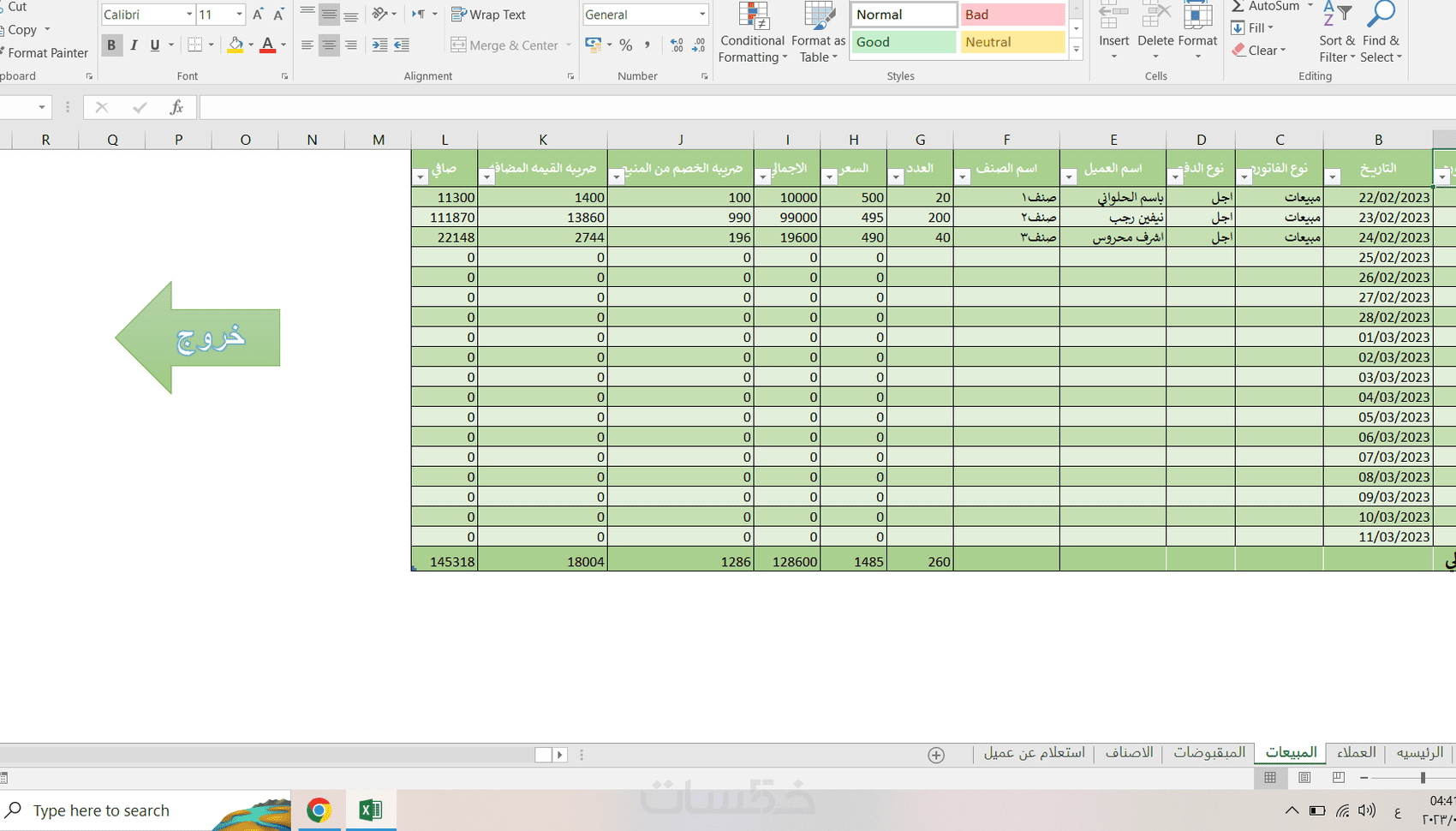Apply the Accounting number format

593,45
